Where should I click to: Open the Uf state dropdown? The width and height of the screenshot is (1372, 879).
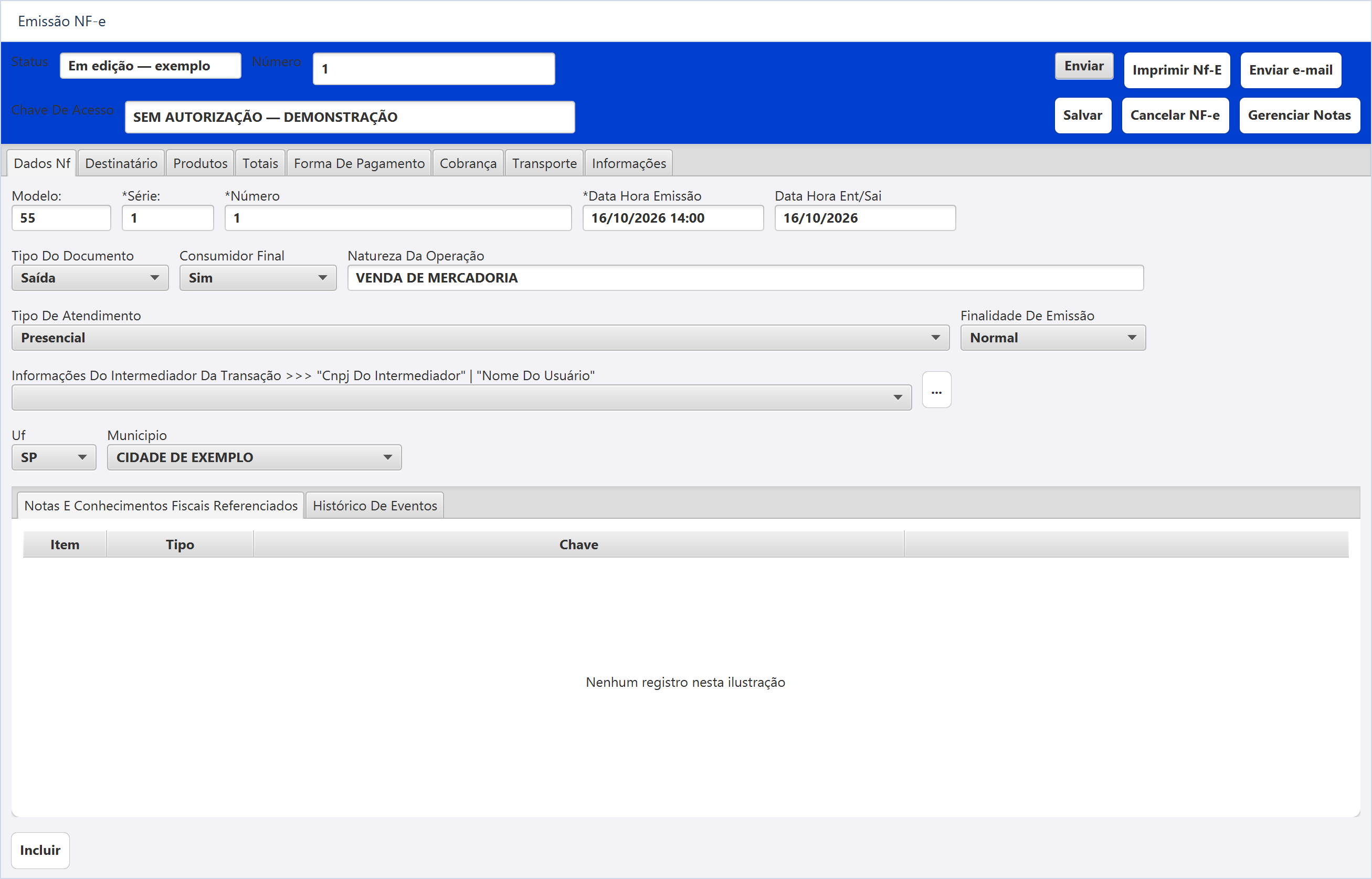(54, 457)
